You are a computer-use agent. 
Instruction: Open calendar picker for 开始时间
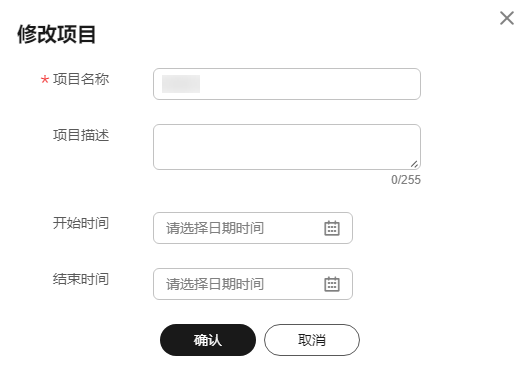click(x=332, y=228)
